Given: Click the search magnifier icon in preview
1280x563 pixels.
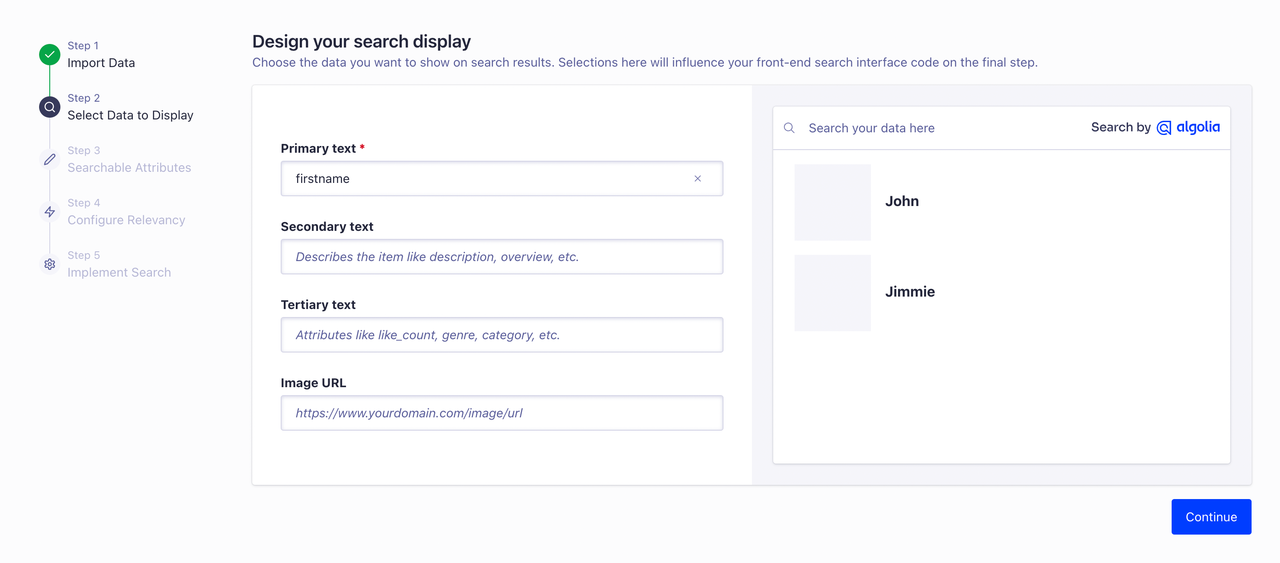Looking at the screenshot, I should [789, 128].
